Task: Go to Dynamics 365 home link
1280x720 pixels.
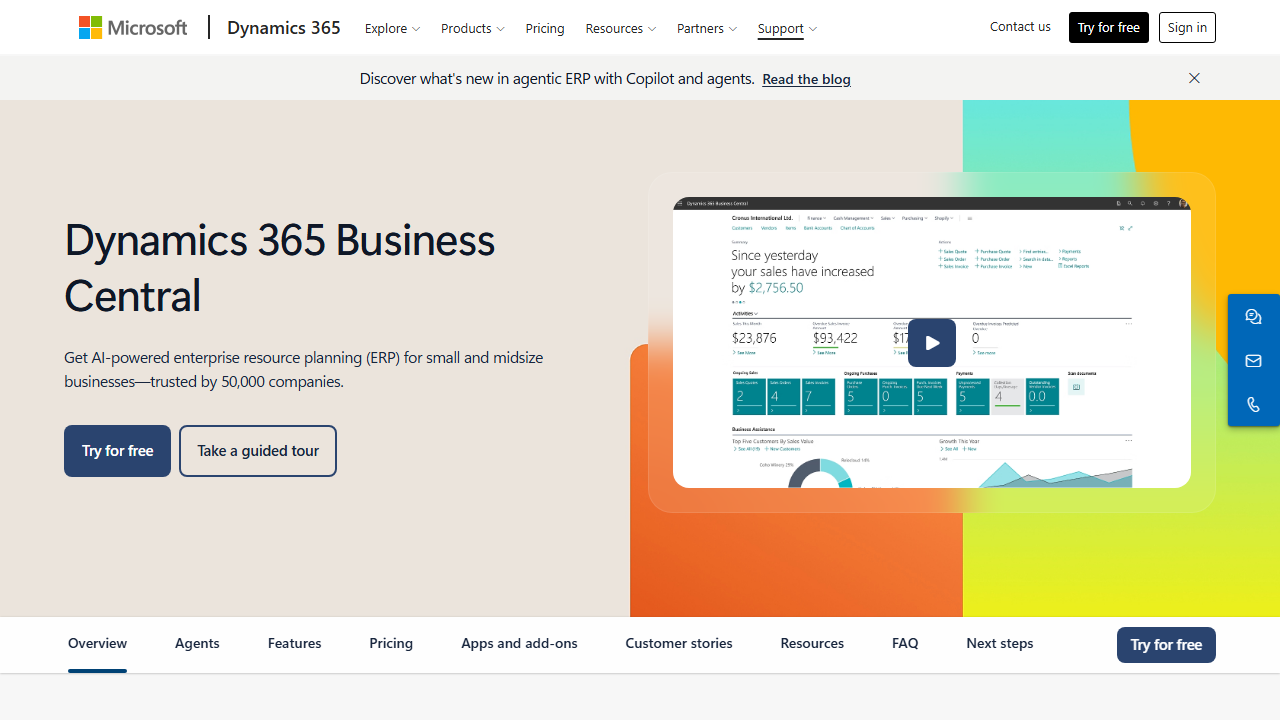Action: (284, 28)
